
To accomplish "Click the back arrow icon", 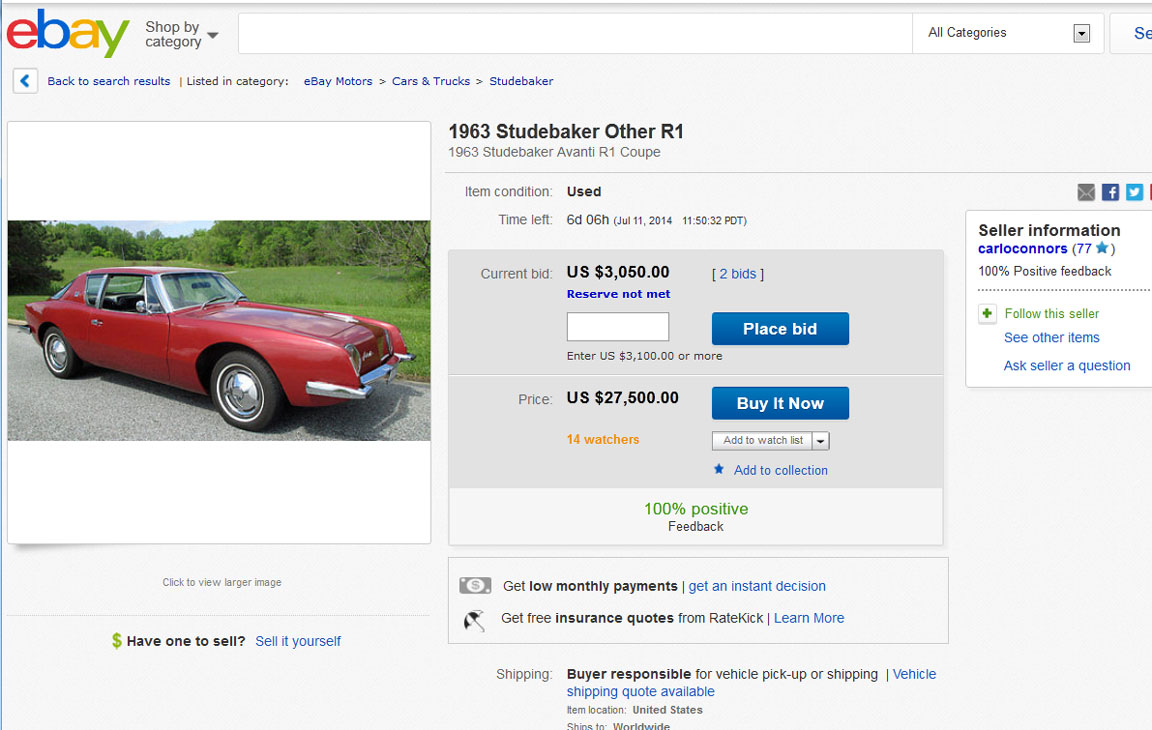I will 26,81.
